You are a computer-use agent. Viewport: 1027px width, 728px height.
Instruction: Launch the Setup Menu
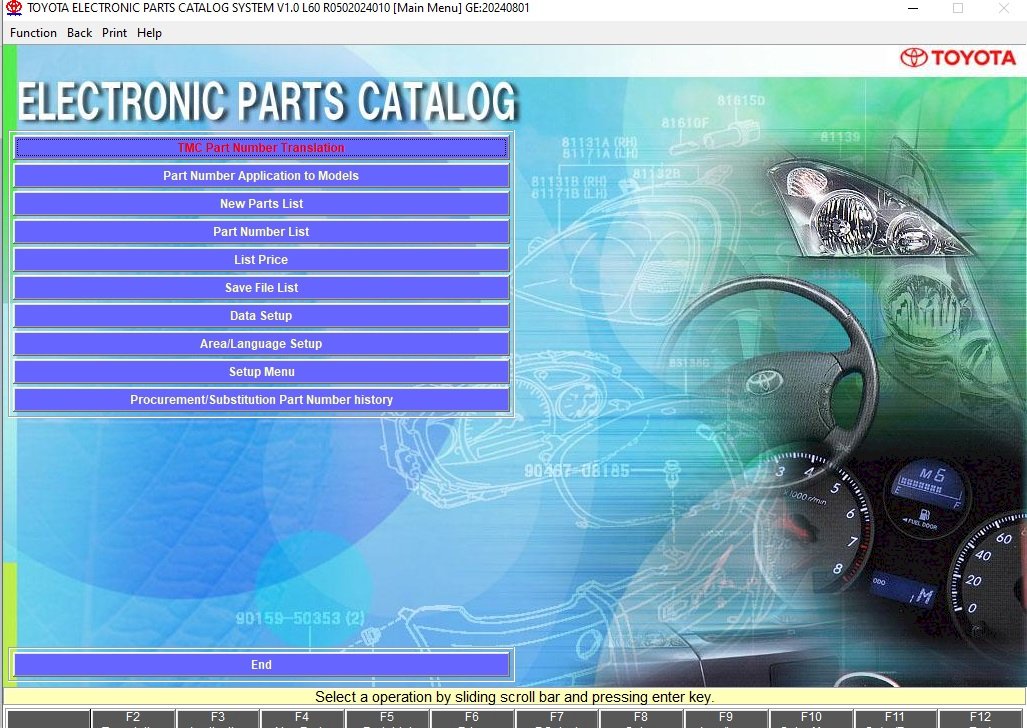261,372
